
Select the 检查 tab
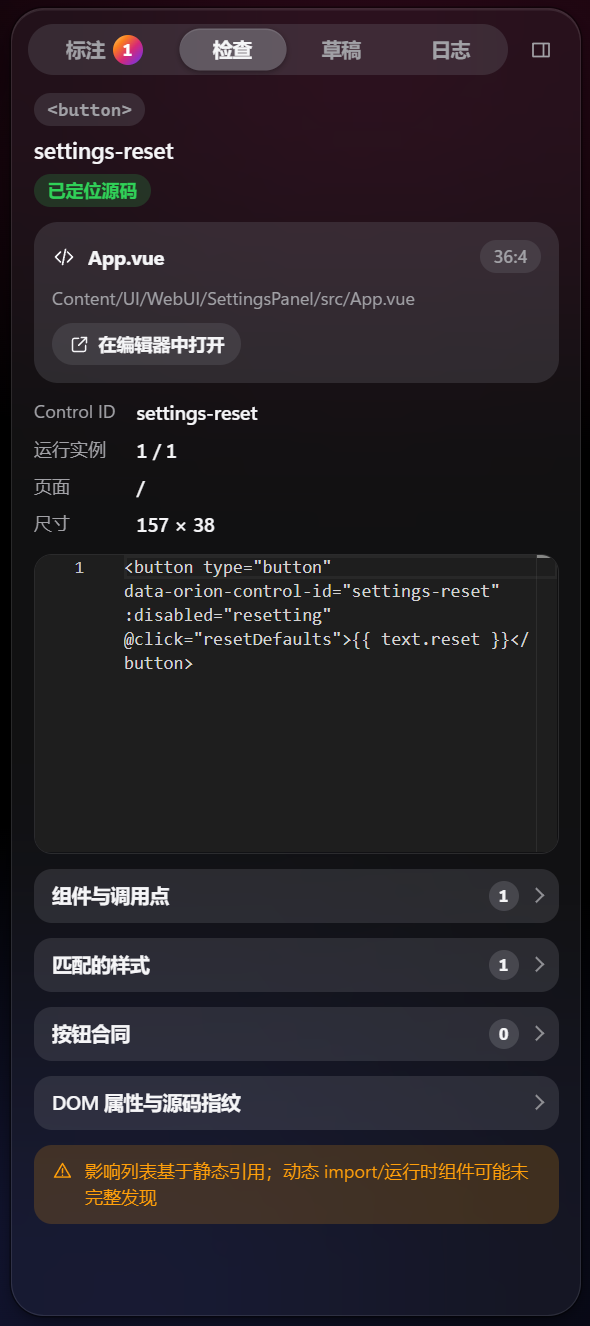click(x=233, y=50)
